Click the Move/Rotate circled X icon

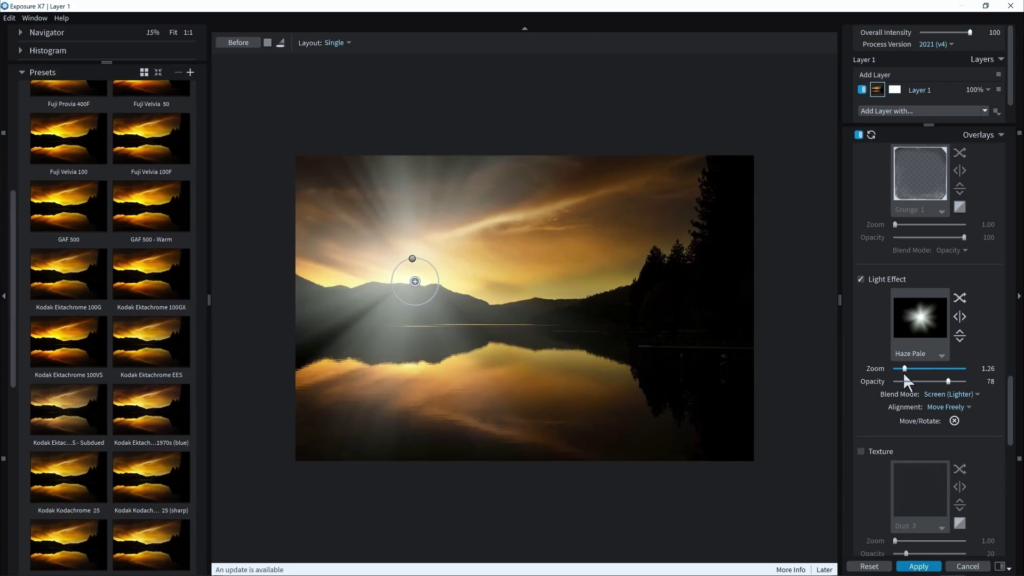coord(954,421)
